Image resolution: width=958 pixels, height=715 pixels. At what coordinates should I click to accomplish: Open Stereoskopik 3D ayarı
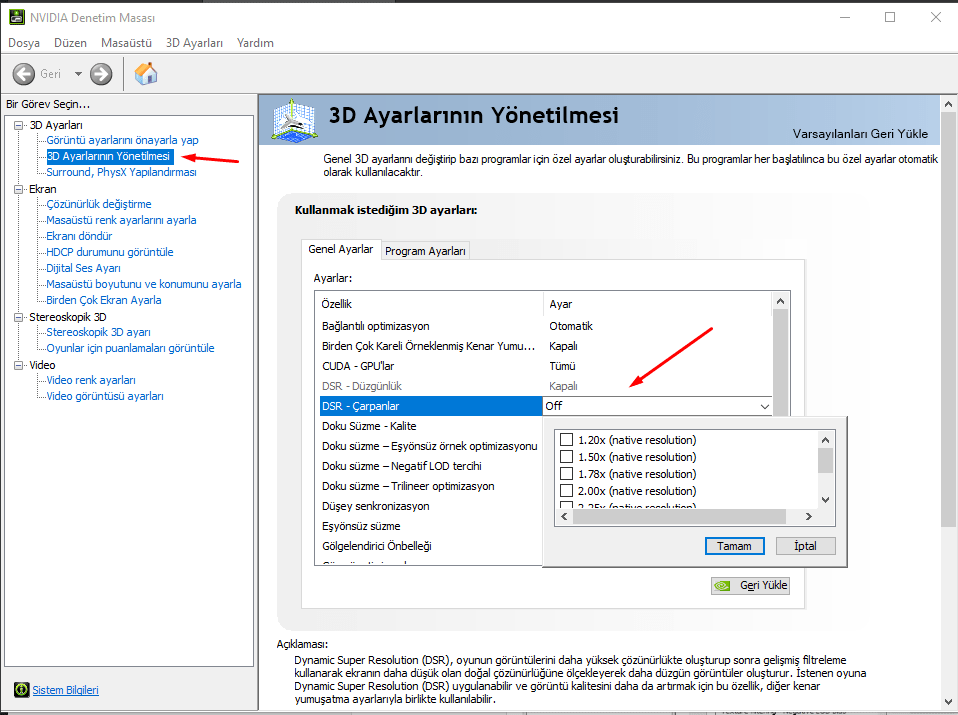98,332
